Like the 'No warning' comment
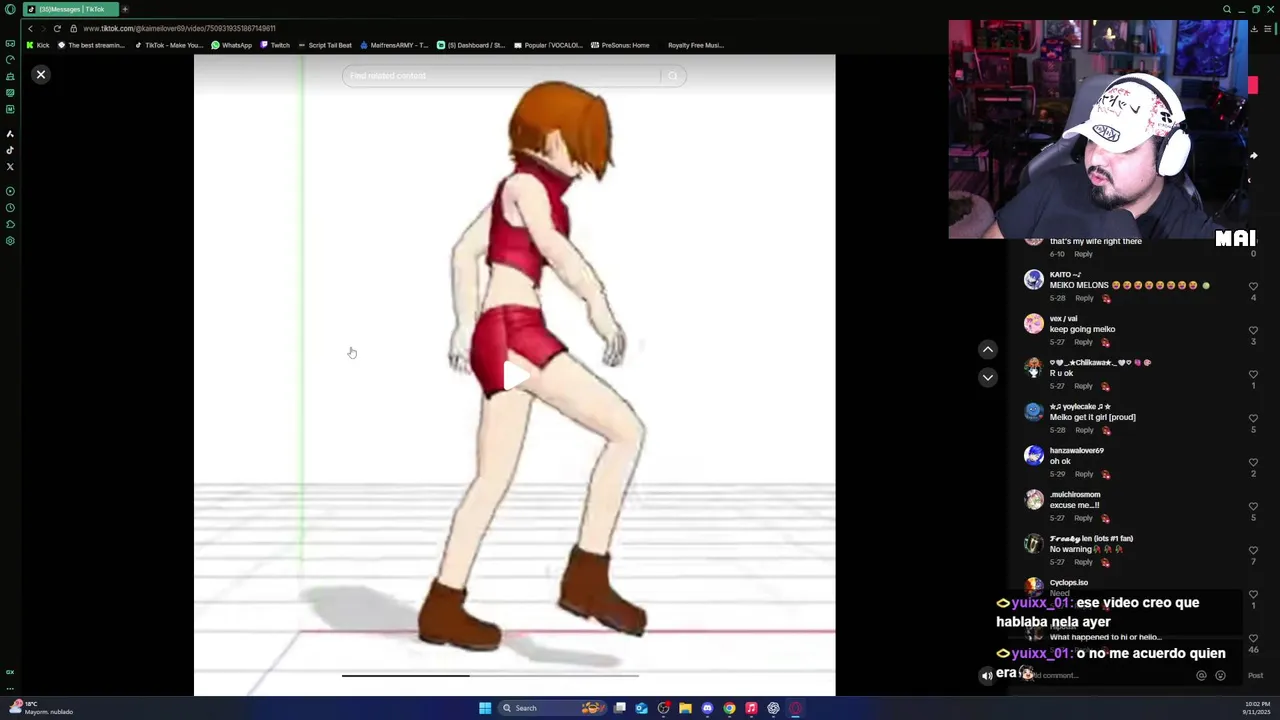 [1253, 551]
